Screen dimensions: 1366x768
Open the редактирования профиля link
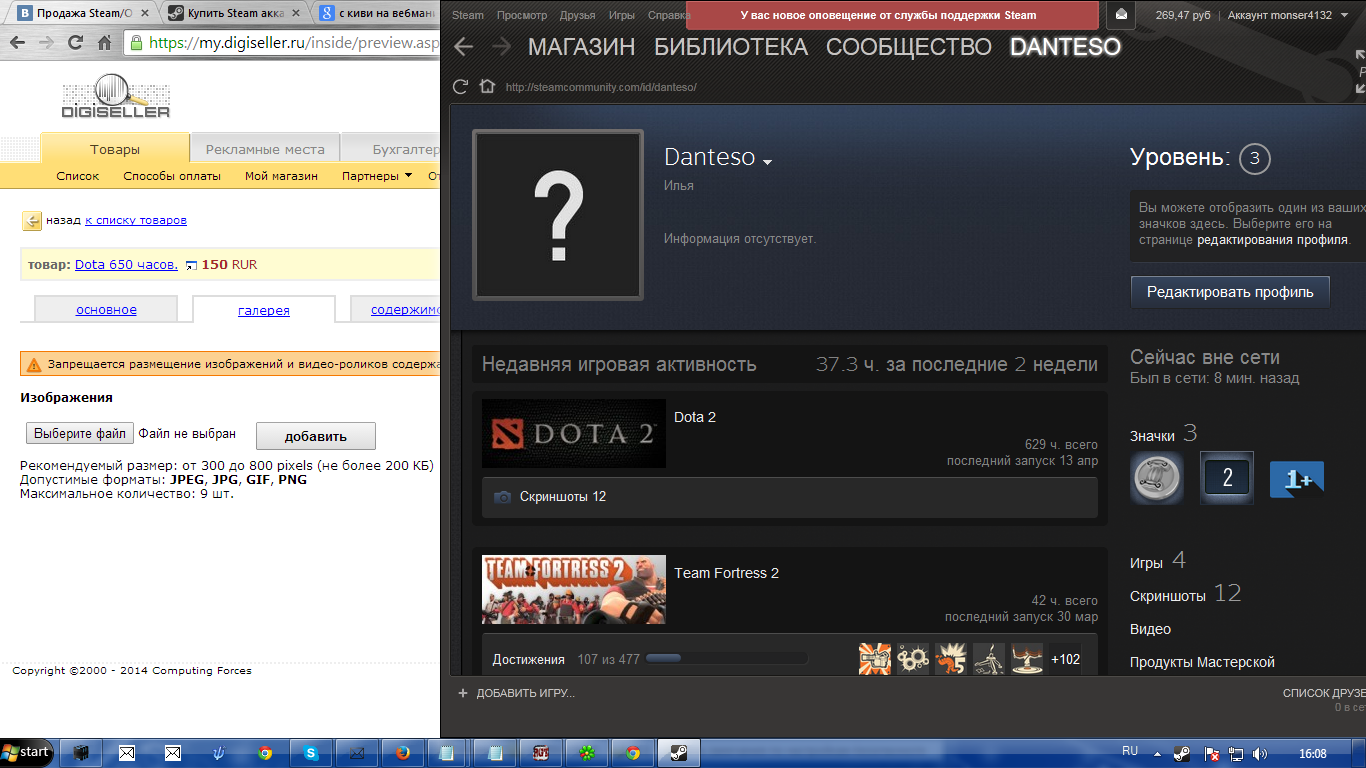tap(1273, 240)
